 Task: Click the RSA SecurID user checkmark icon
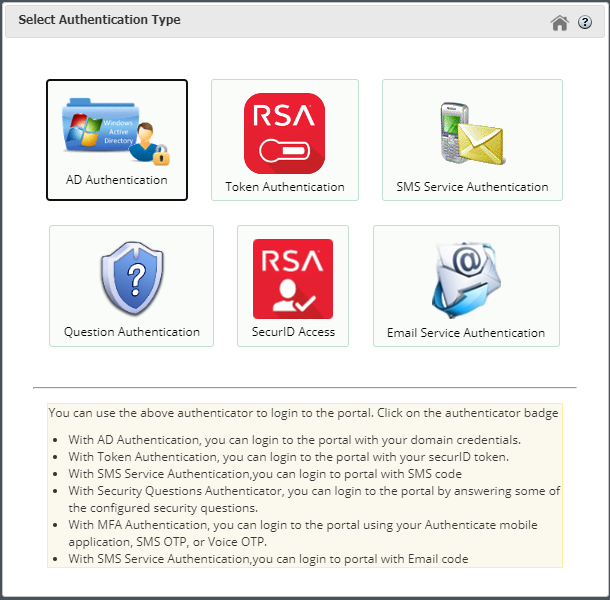click(292, 278)
